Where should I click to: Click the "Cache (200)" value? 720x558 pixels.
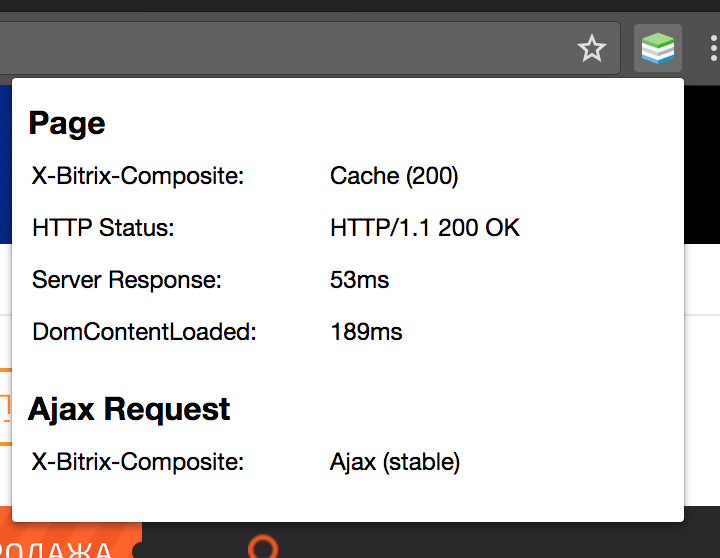click(x=394, y=177)
